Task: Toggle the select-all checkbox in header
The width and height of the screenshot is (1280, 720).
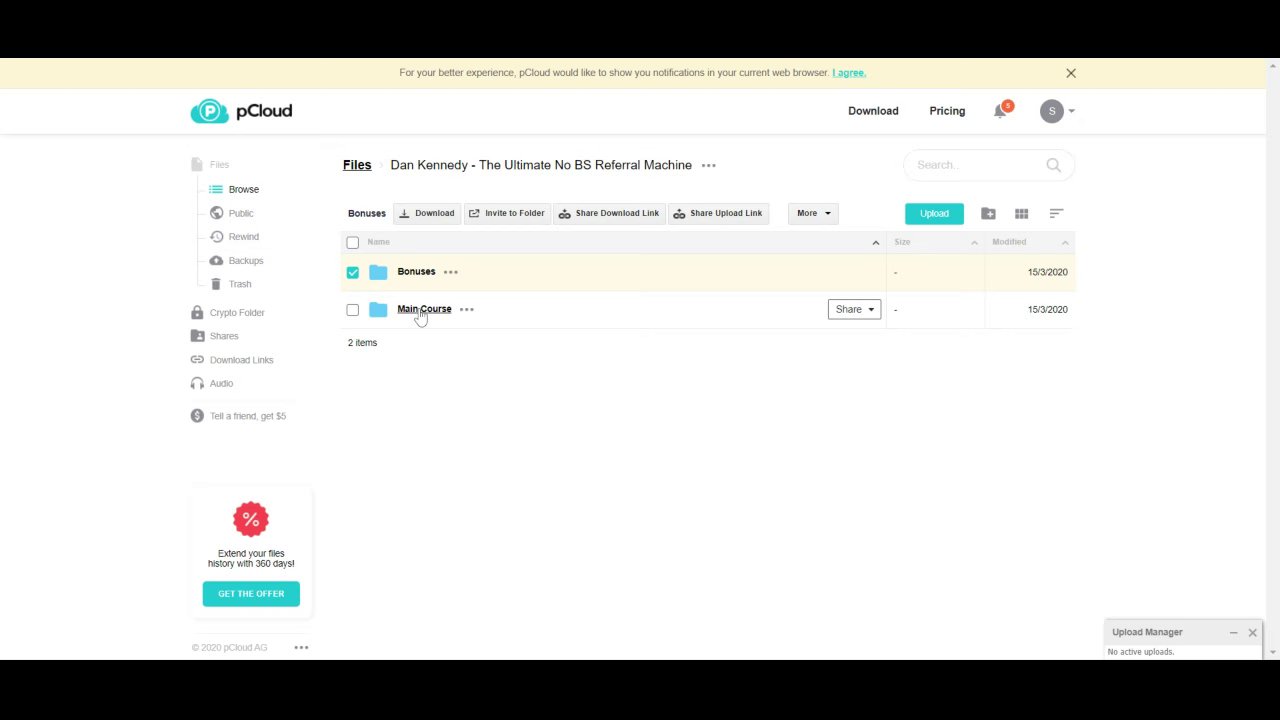Action: (353, 242)
